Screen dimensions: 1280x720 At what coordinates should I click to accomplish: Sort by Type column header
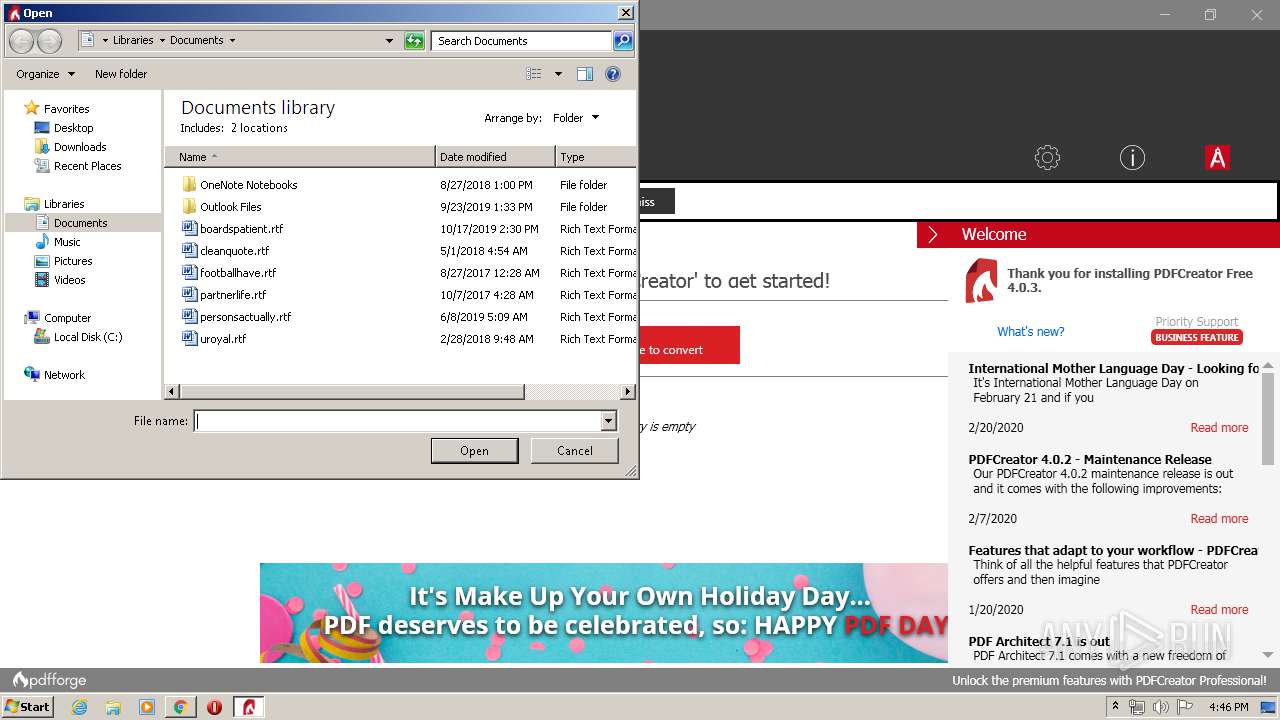coord(595,157)
